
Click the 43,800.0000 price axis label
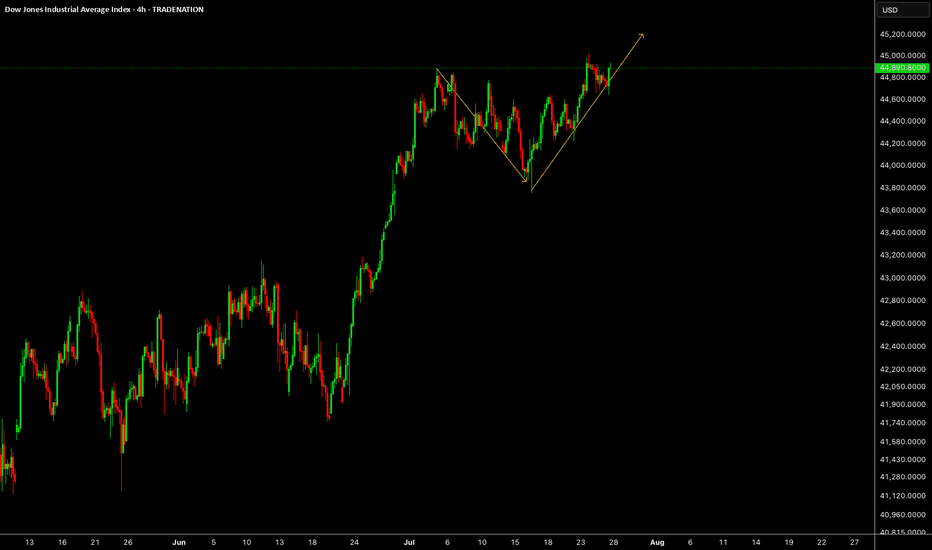[x=902, y=188]
